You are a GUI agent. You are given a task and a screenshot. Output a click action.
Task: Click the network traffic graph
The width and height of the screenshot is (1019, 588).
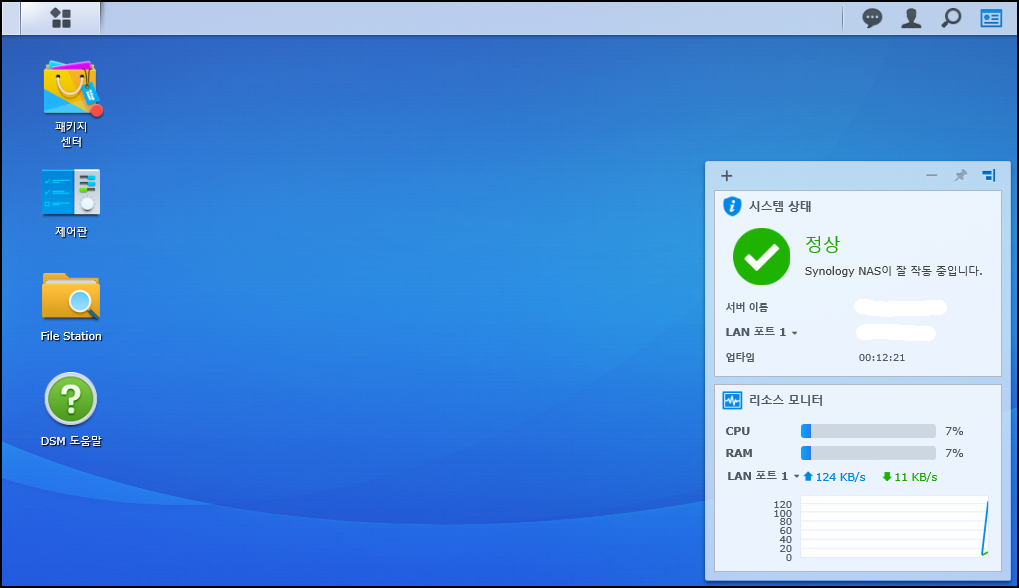[894, 526]
